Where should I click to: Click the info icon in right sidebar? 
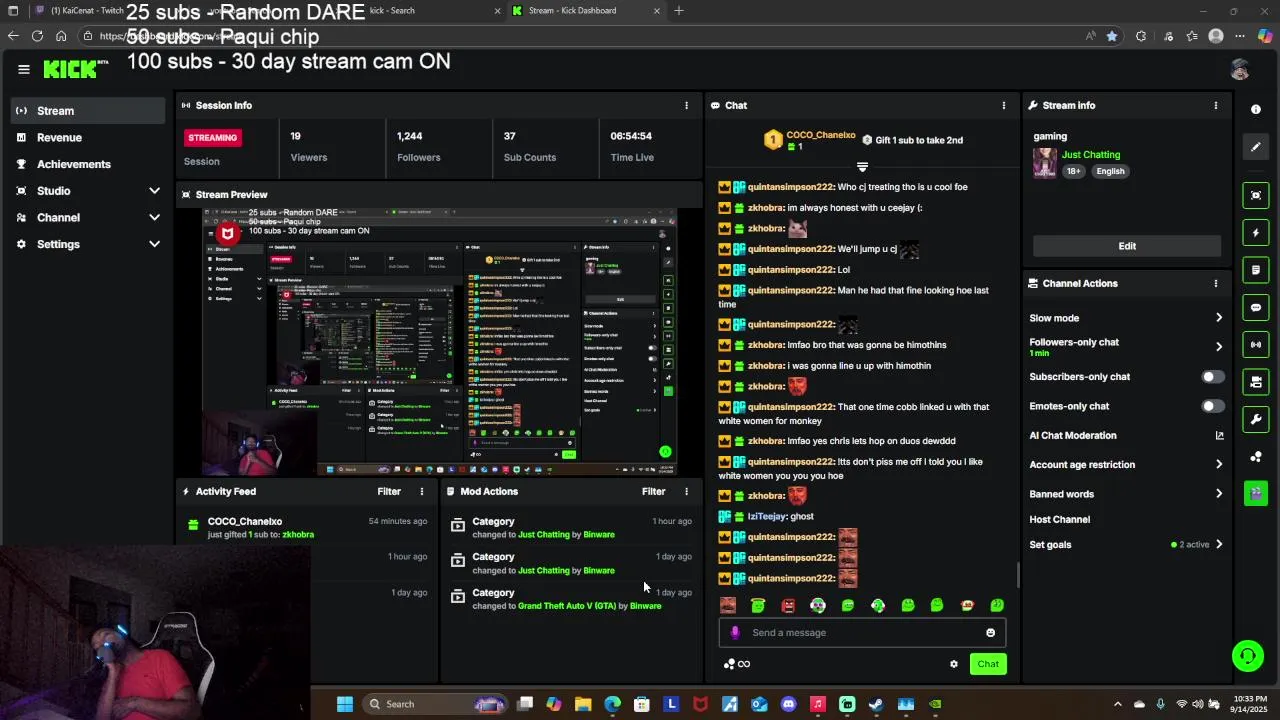click(1256, 109)
